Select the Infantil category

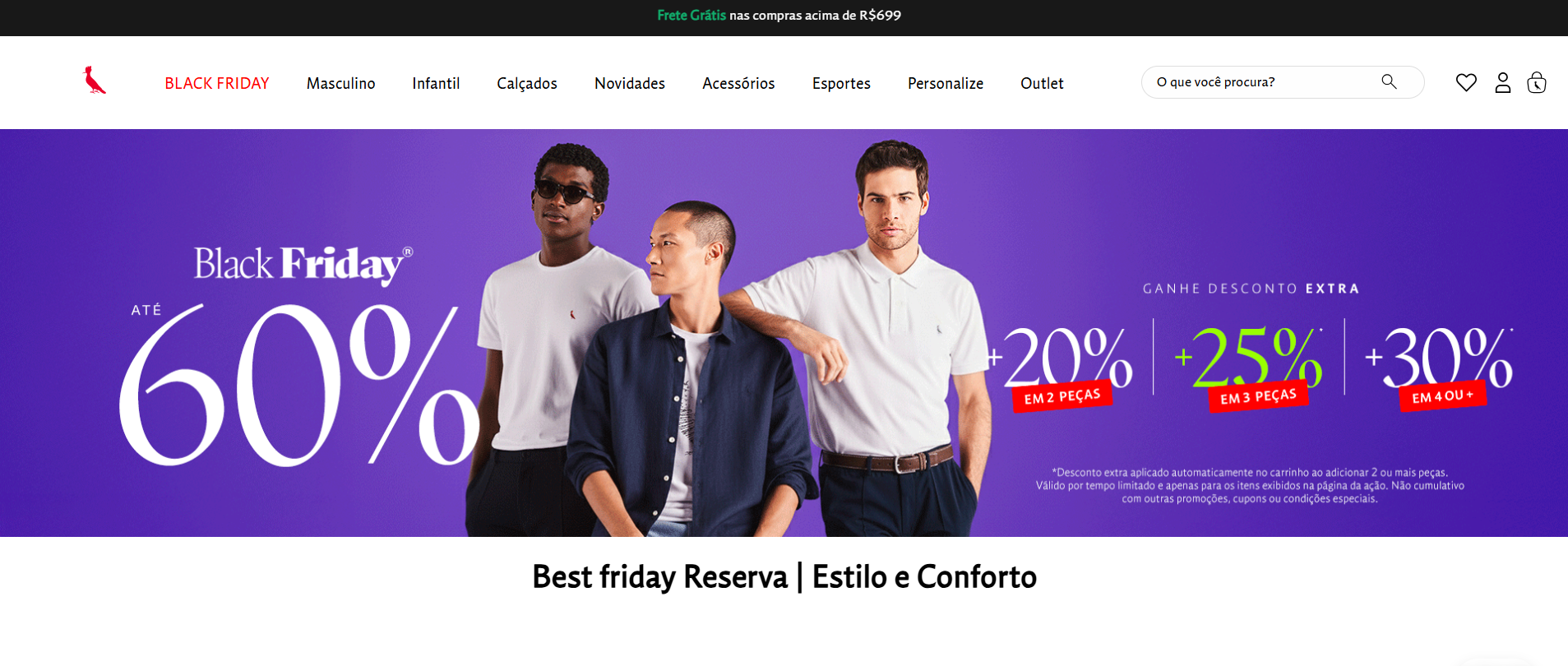pos(436,83)
